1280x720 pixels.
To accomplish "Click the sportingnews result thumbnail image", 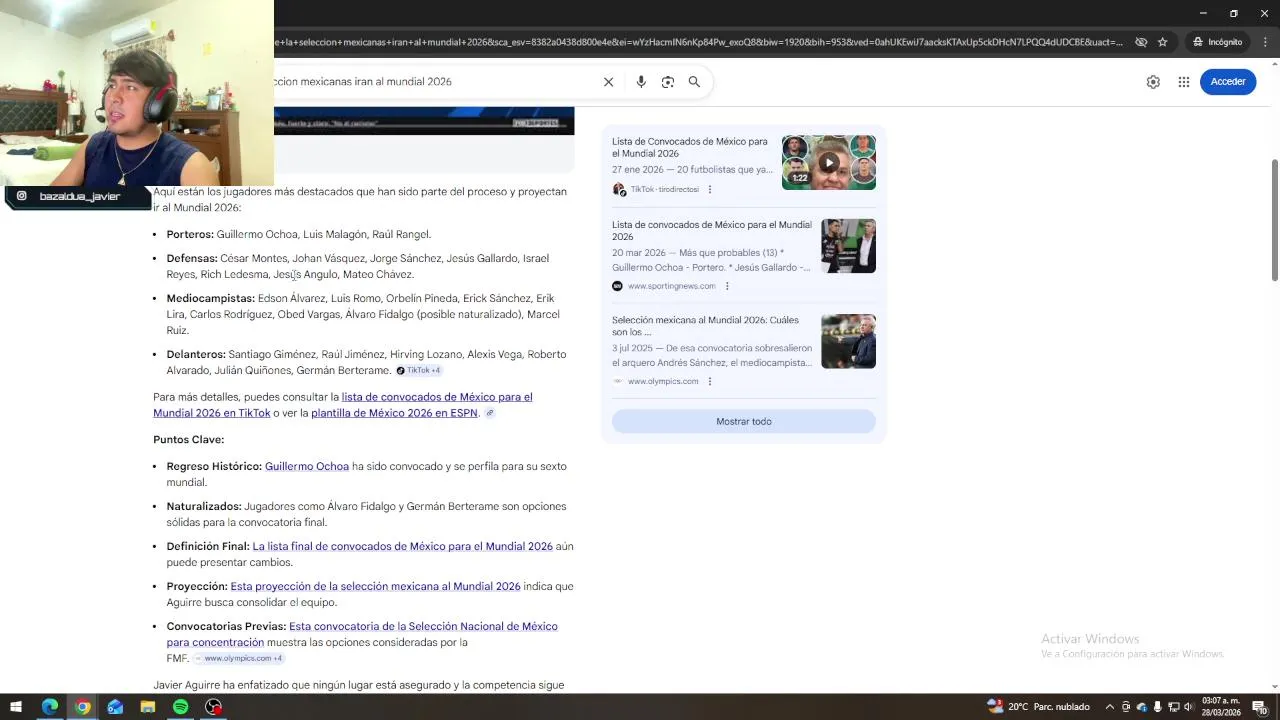I will [848, 246].
